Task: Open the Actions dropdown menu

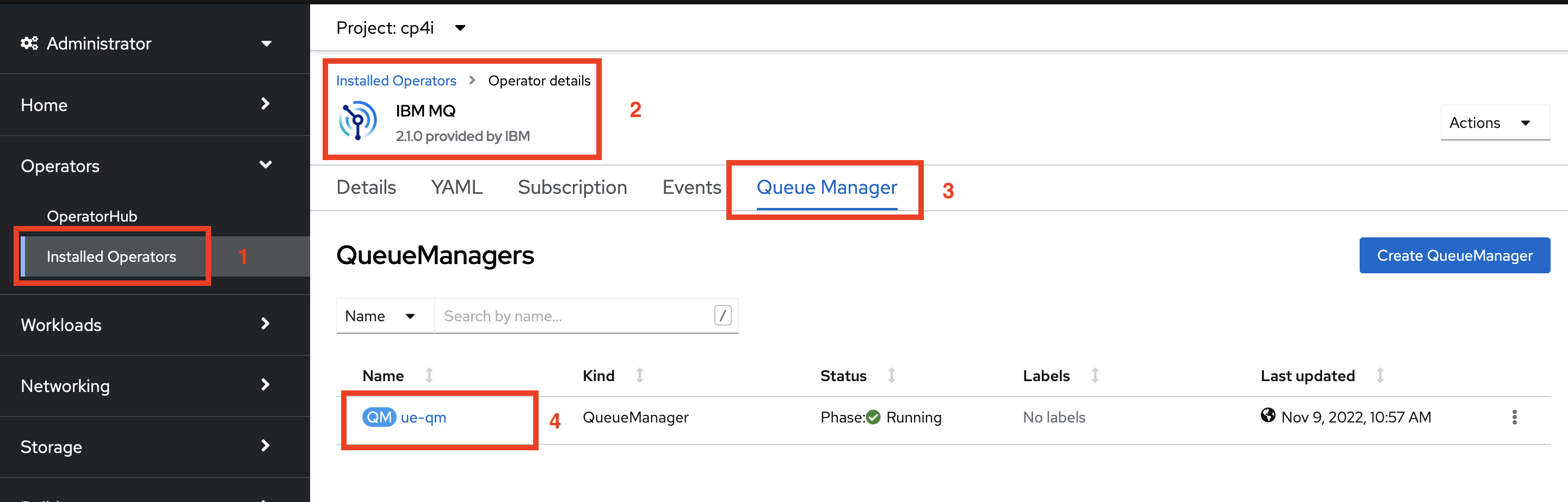Action: click(x=1495, y=123)
